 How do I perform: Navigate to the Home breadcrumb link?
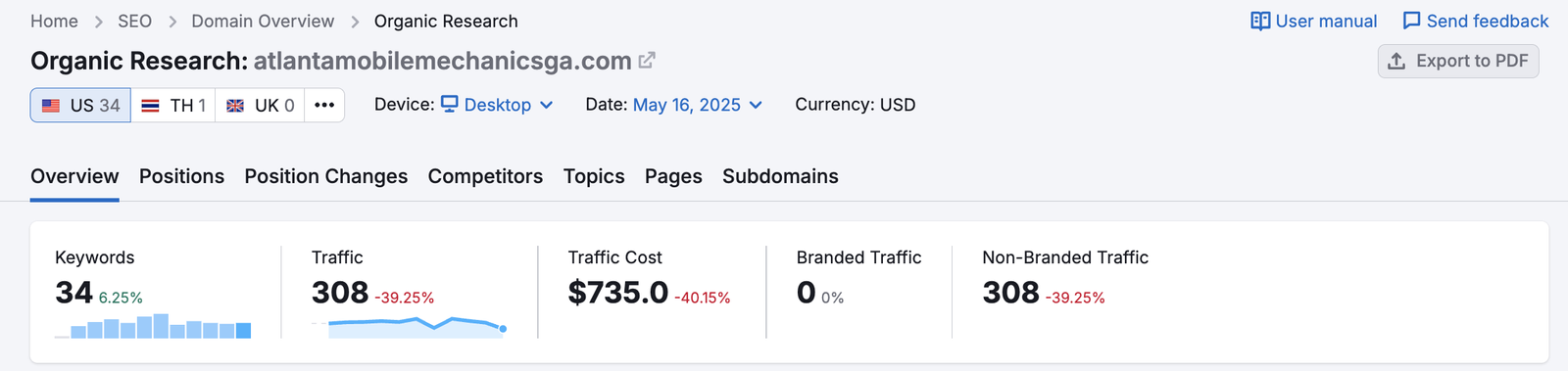[x=54, y=21]
